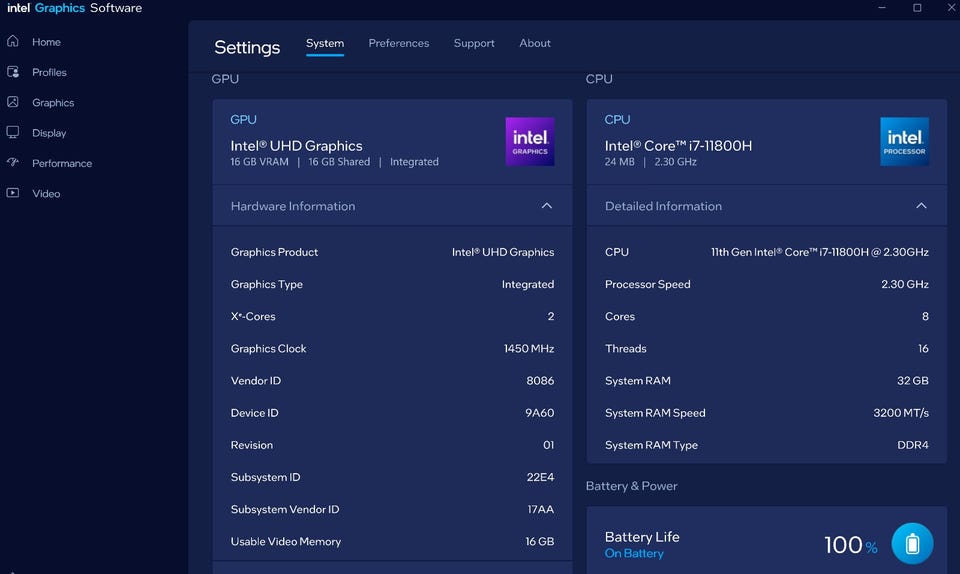Click the Intel Processor blue badge
This screenshot has width=960, height=574.
[x=904, y=141]
